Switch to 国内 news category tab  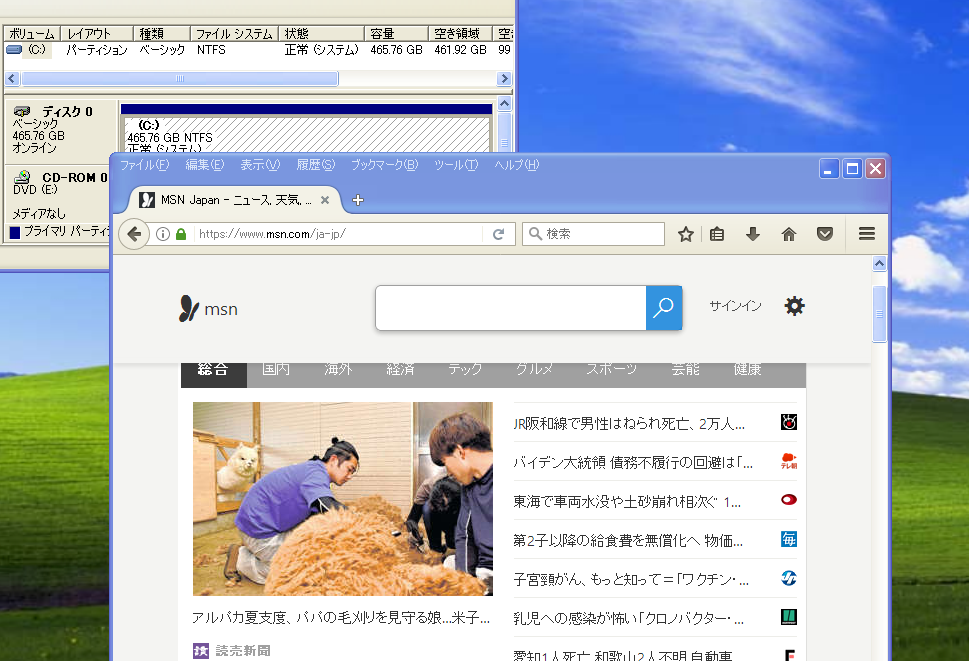(x=276, y=370)
